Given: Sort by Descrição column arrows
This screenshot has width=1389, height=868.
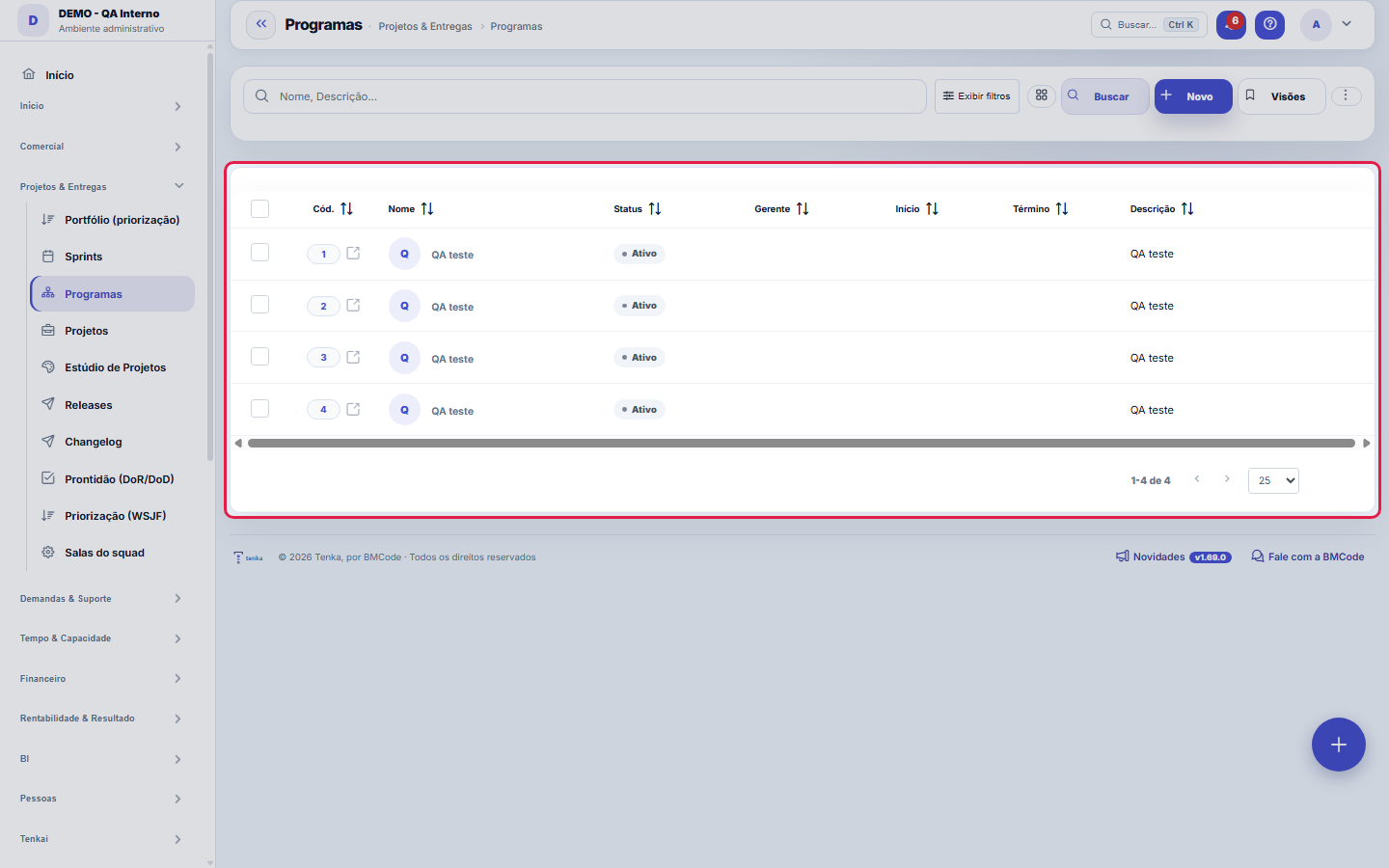Looking at the screenshot, I should point(1187,208).
